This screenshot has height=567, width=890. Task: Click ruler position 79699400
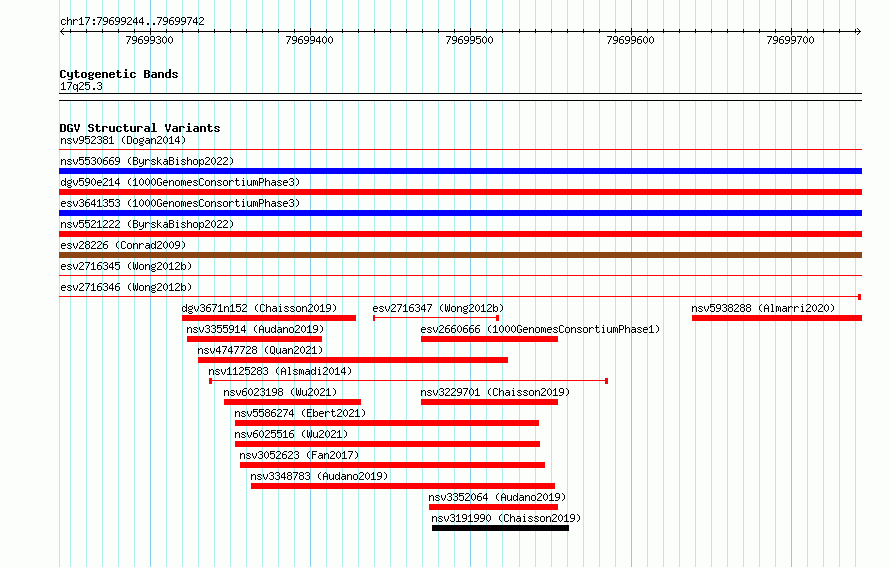click(309, 40)
